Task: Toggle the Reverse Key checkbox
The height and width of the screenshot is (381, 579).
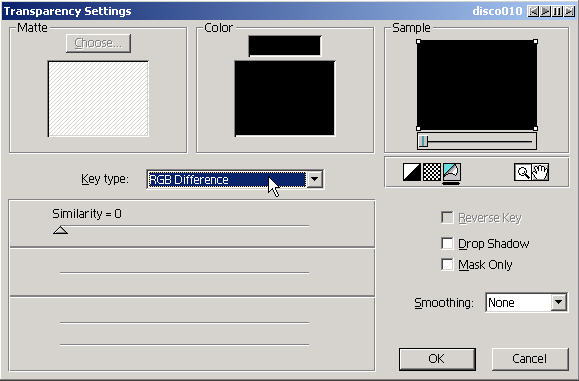Action: click(447, 217)
